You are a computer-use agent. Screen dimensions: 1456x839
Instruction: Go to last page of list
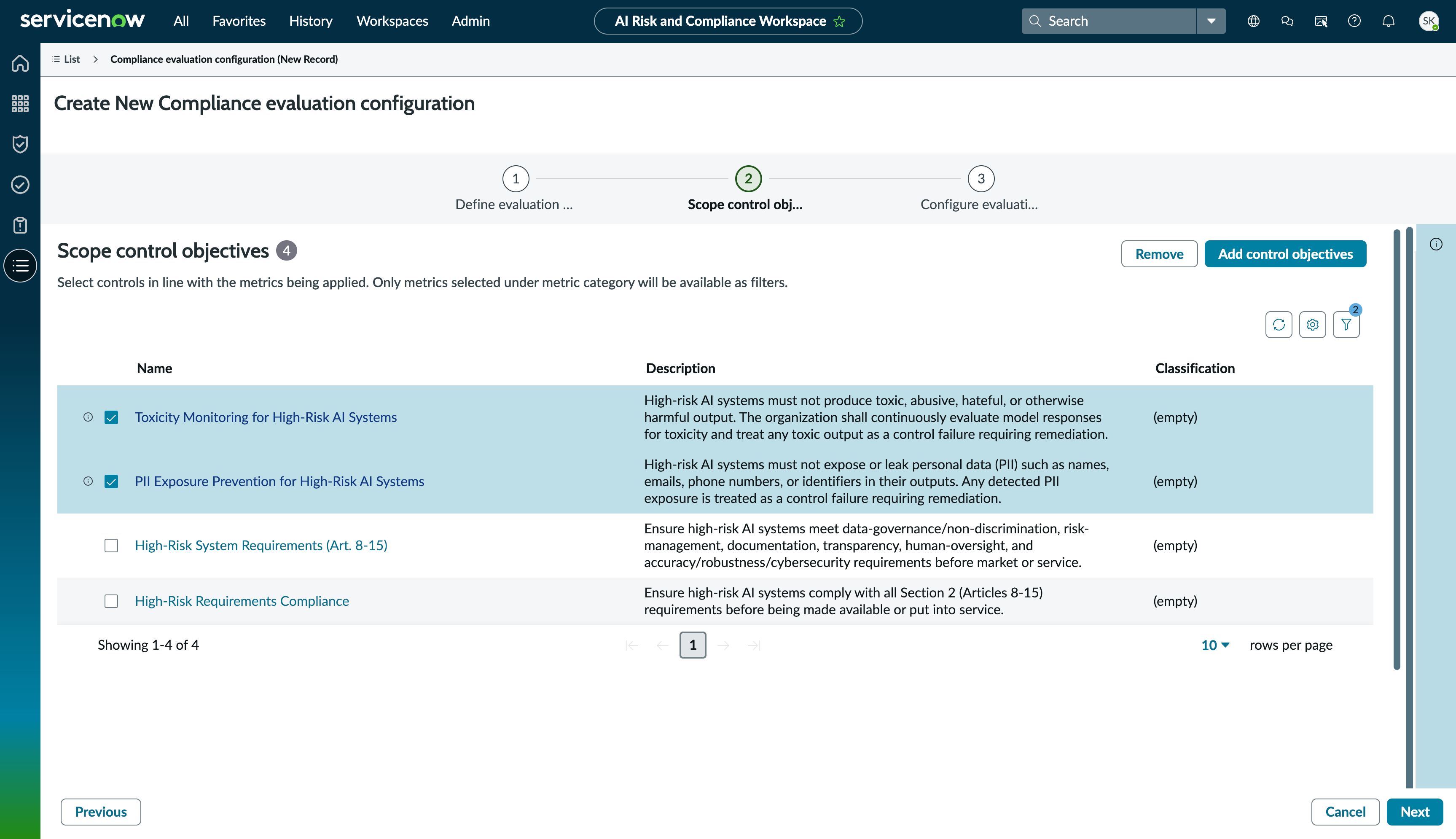click(x=754, y=645)
